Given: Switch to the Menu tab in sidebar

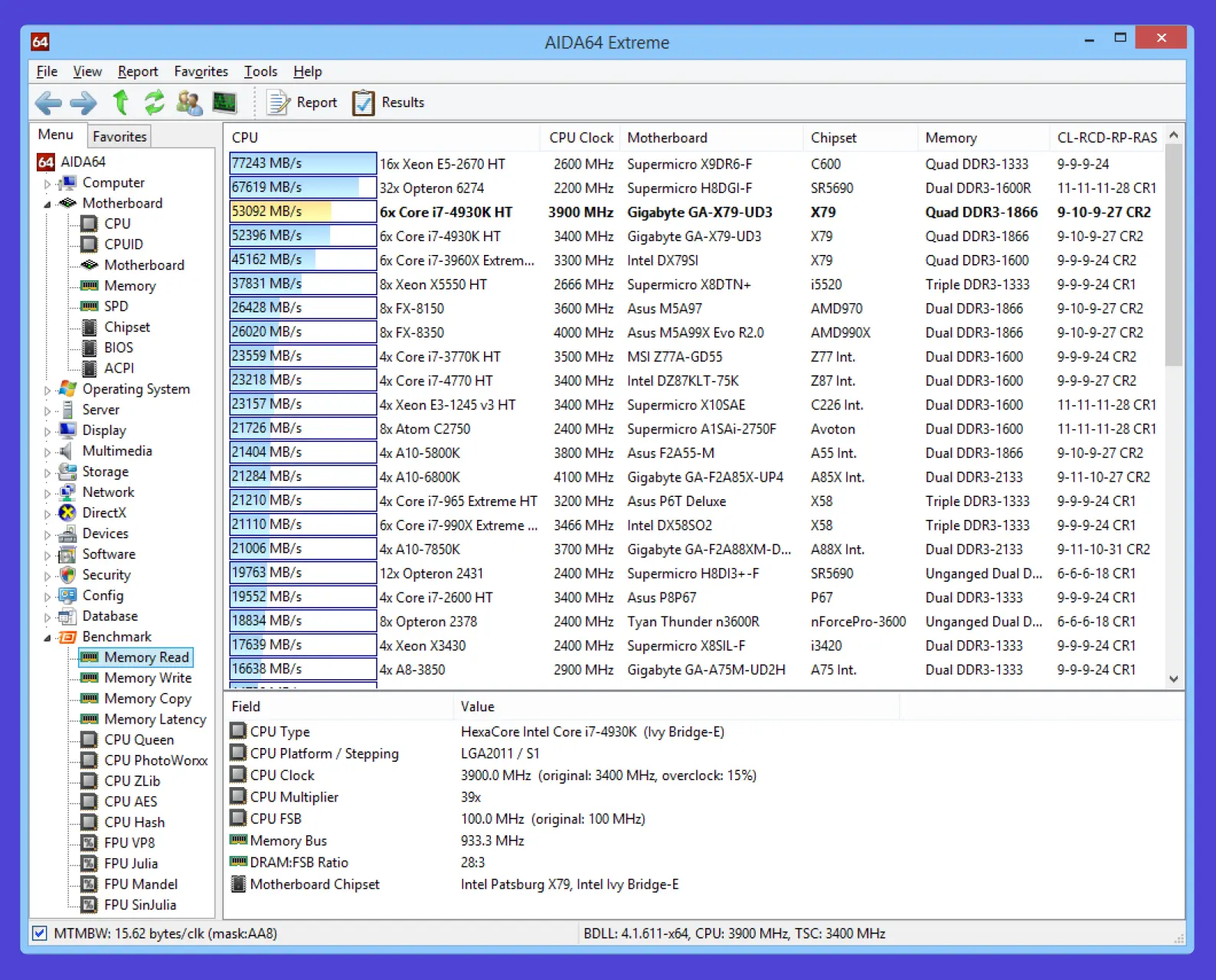Looking at the screenshot, I should [x=56, y=135].
